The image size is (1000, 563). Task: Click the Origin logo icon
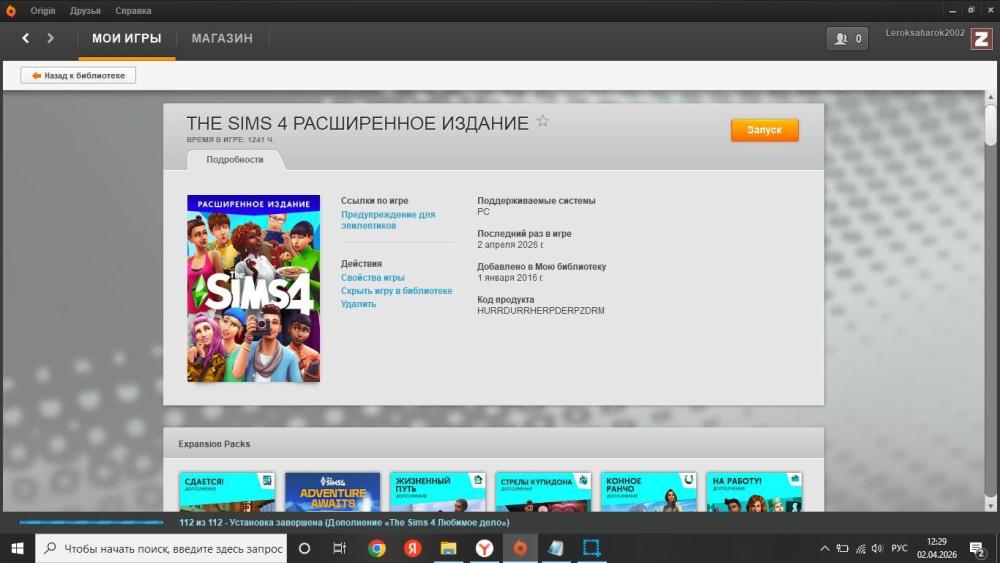pos(11,11)
